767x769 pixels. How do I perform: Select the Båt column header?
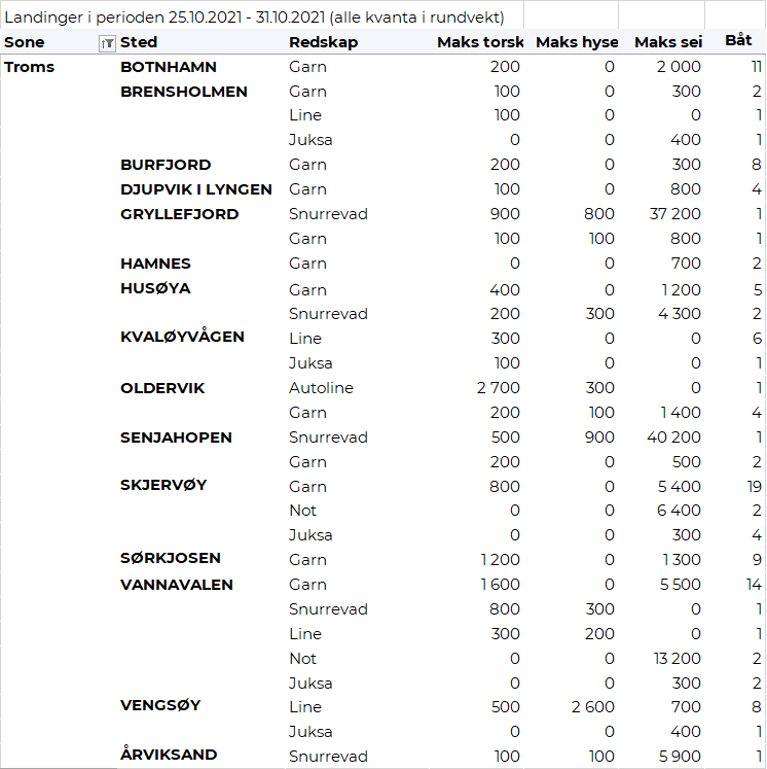tap(738, 42)
